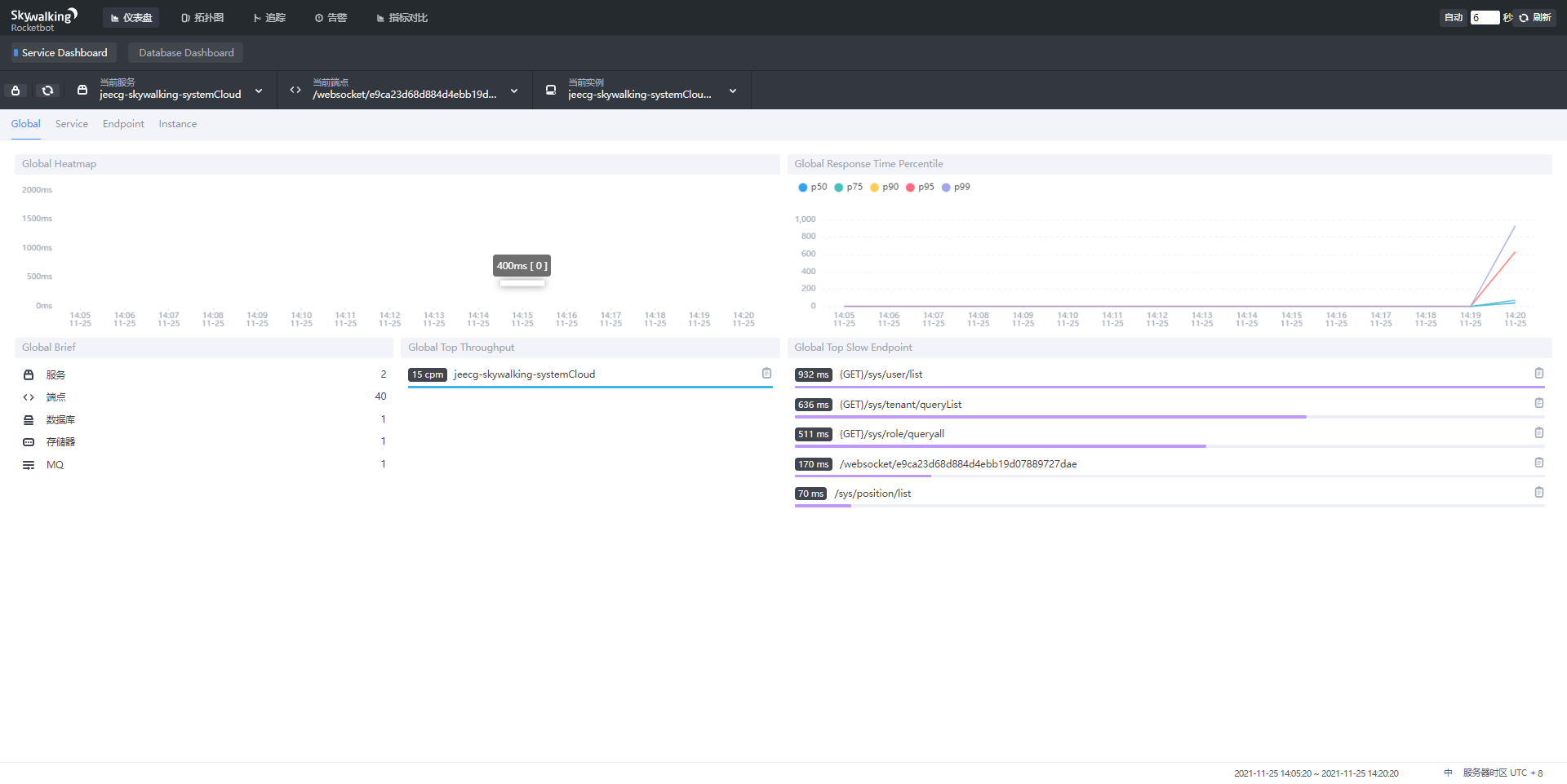Click the jeecg-skywalking-systemCloud throughput entry

[x=524, y=374]
